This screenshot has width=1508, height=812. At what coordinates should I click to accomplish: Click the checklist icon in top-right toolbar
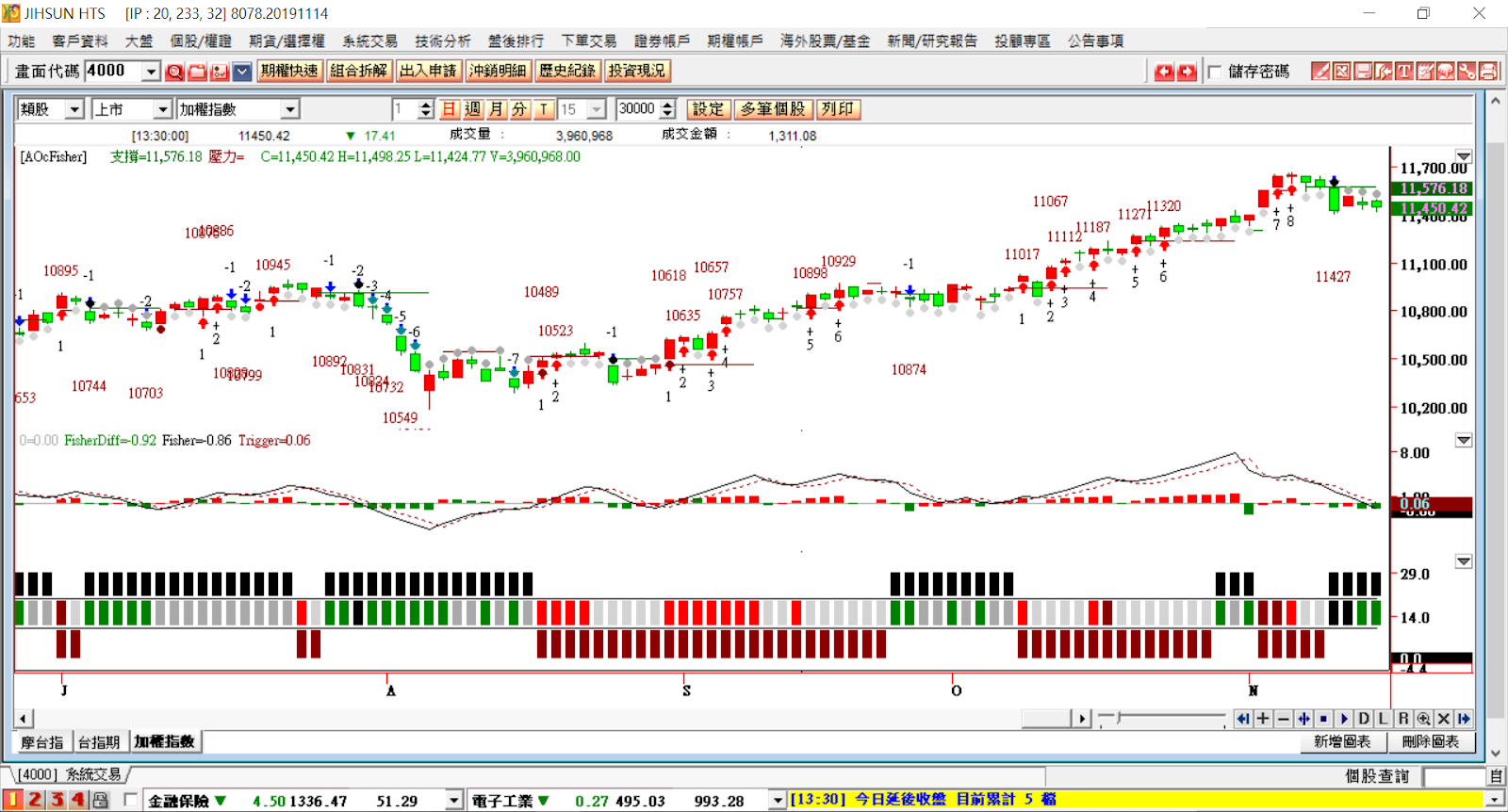point(1425,71)
